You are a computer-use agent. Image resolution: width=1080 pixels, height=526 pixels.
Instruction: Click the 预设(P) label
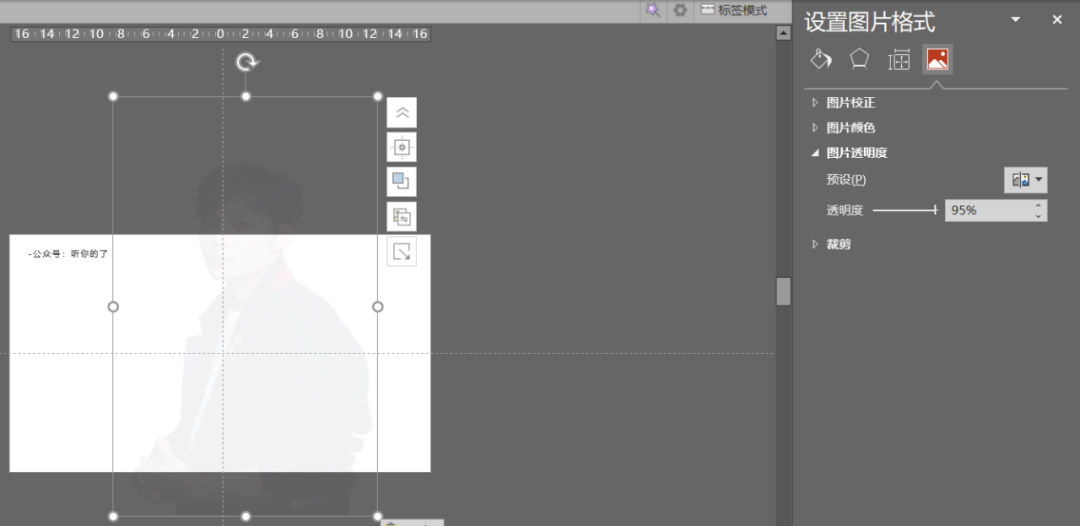tap(846, 180)
